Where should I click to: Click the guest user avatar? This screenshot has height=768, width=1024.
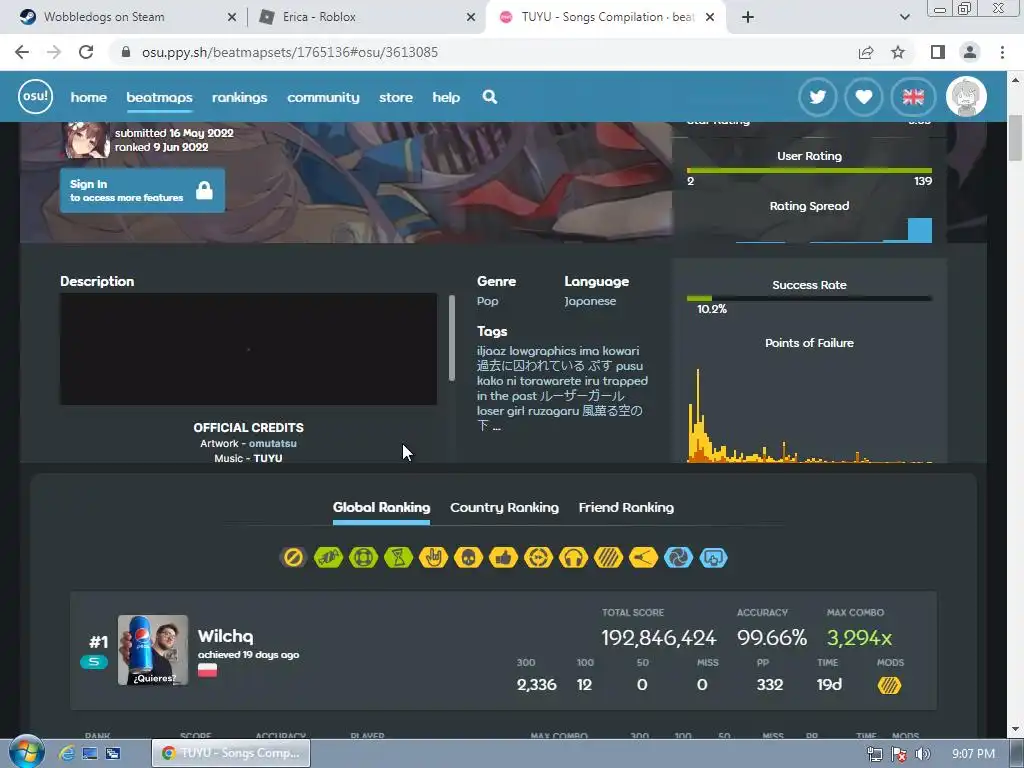(967, 97)
